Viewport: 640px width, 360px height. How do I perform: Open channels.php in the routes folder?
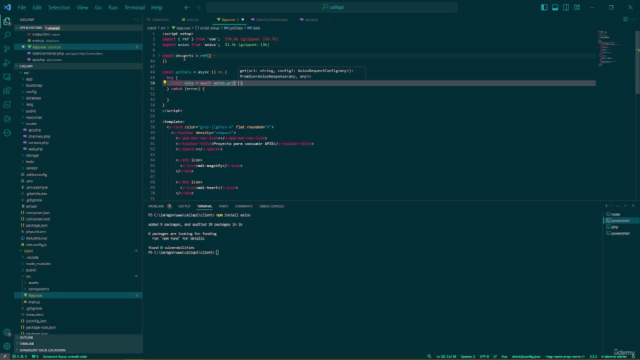coord(39,136)
